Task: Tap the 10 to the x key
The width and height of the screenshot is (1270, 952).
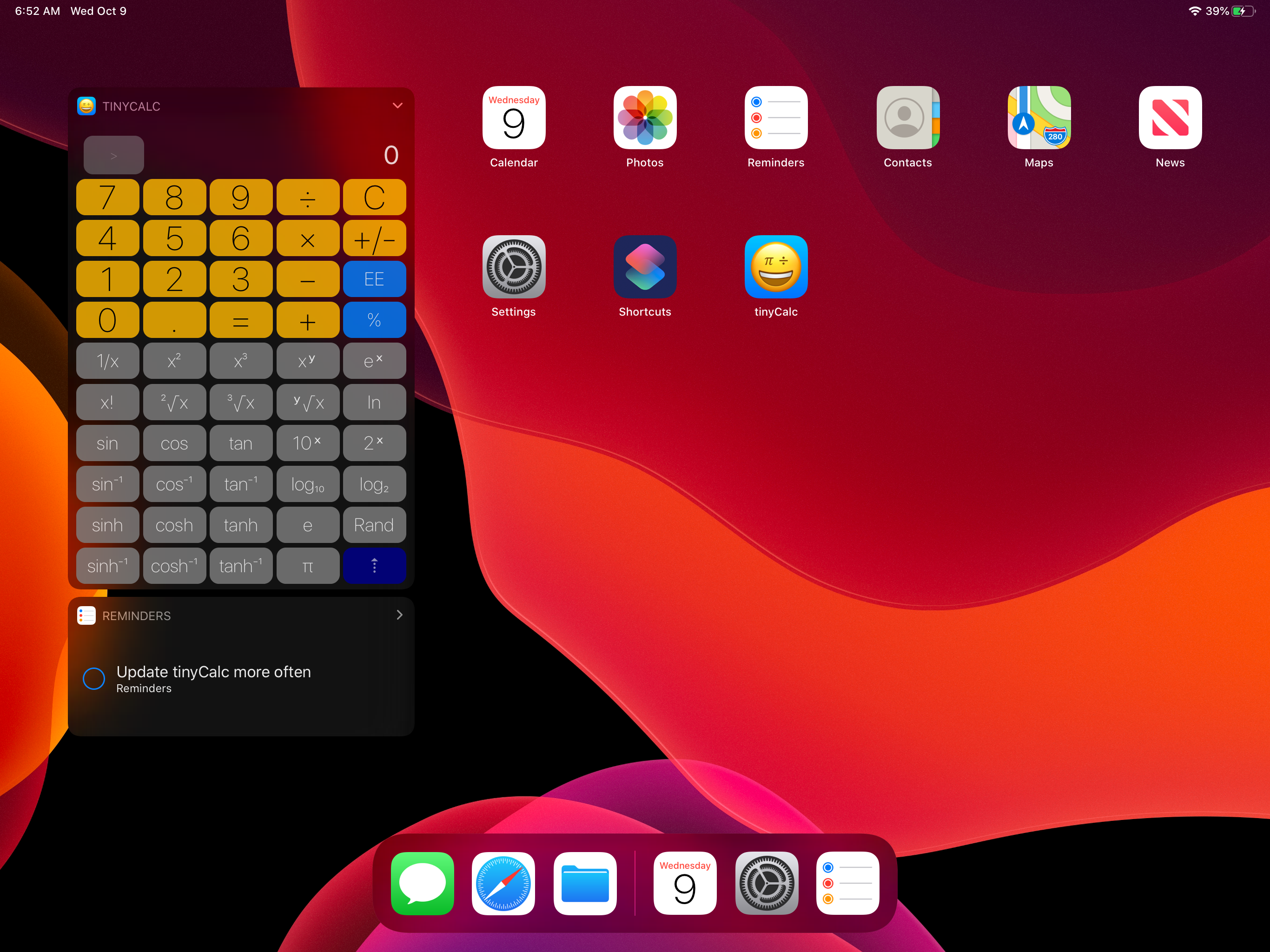Action: pyautogui.click(x=308, y=443)
